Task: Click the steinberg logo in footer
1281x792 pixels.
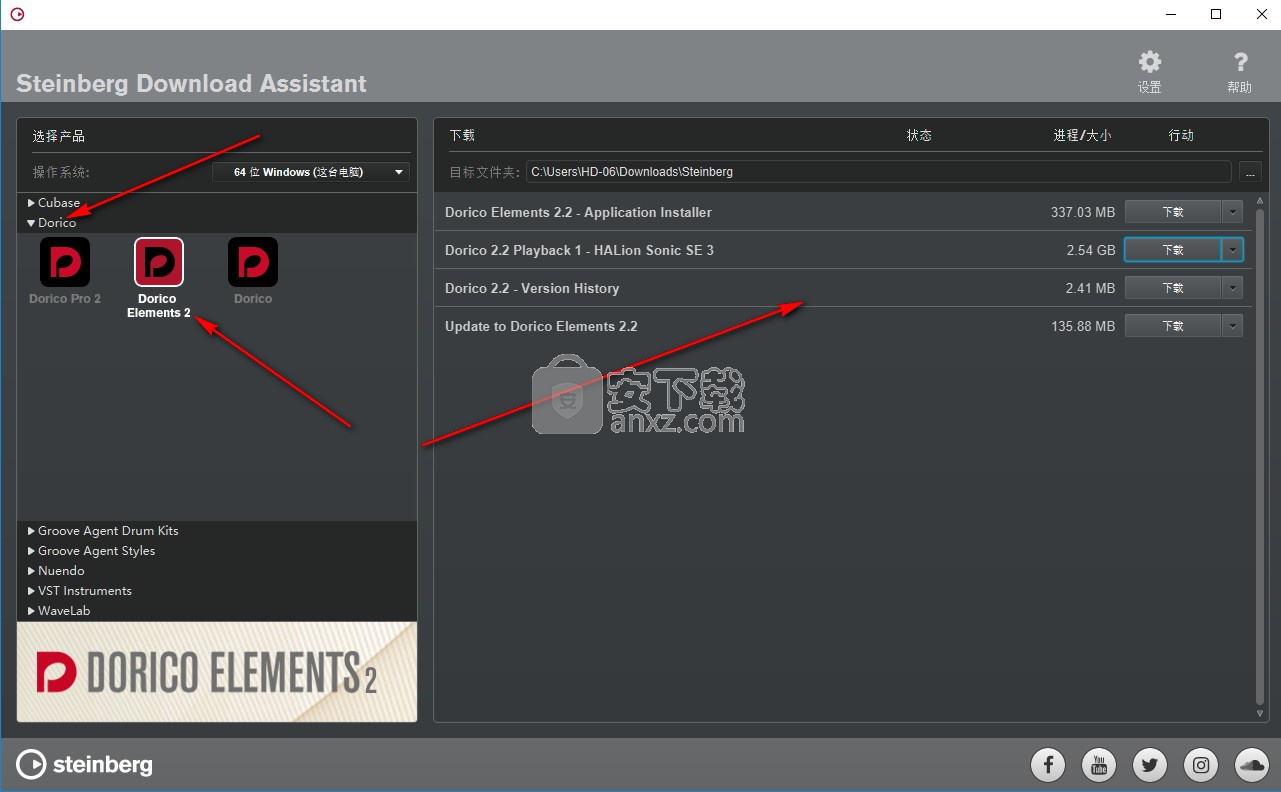Action: (85, 765)
